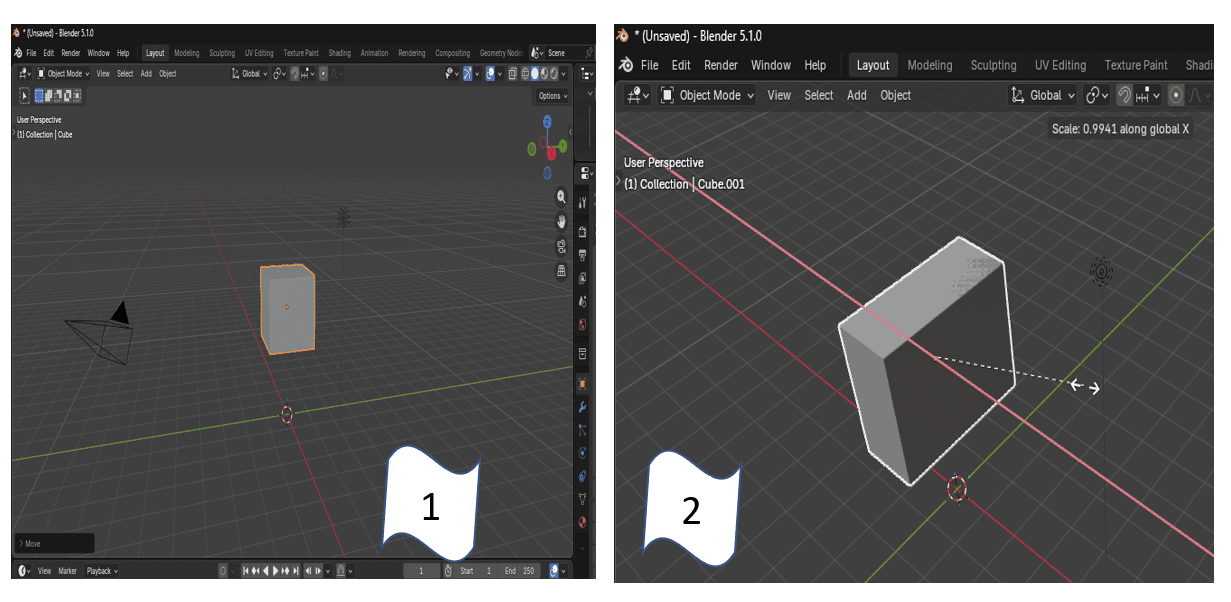The image size is (1231, 602).
Task: Open the Add menu in right window header
Action: [x=857, y=95]
